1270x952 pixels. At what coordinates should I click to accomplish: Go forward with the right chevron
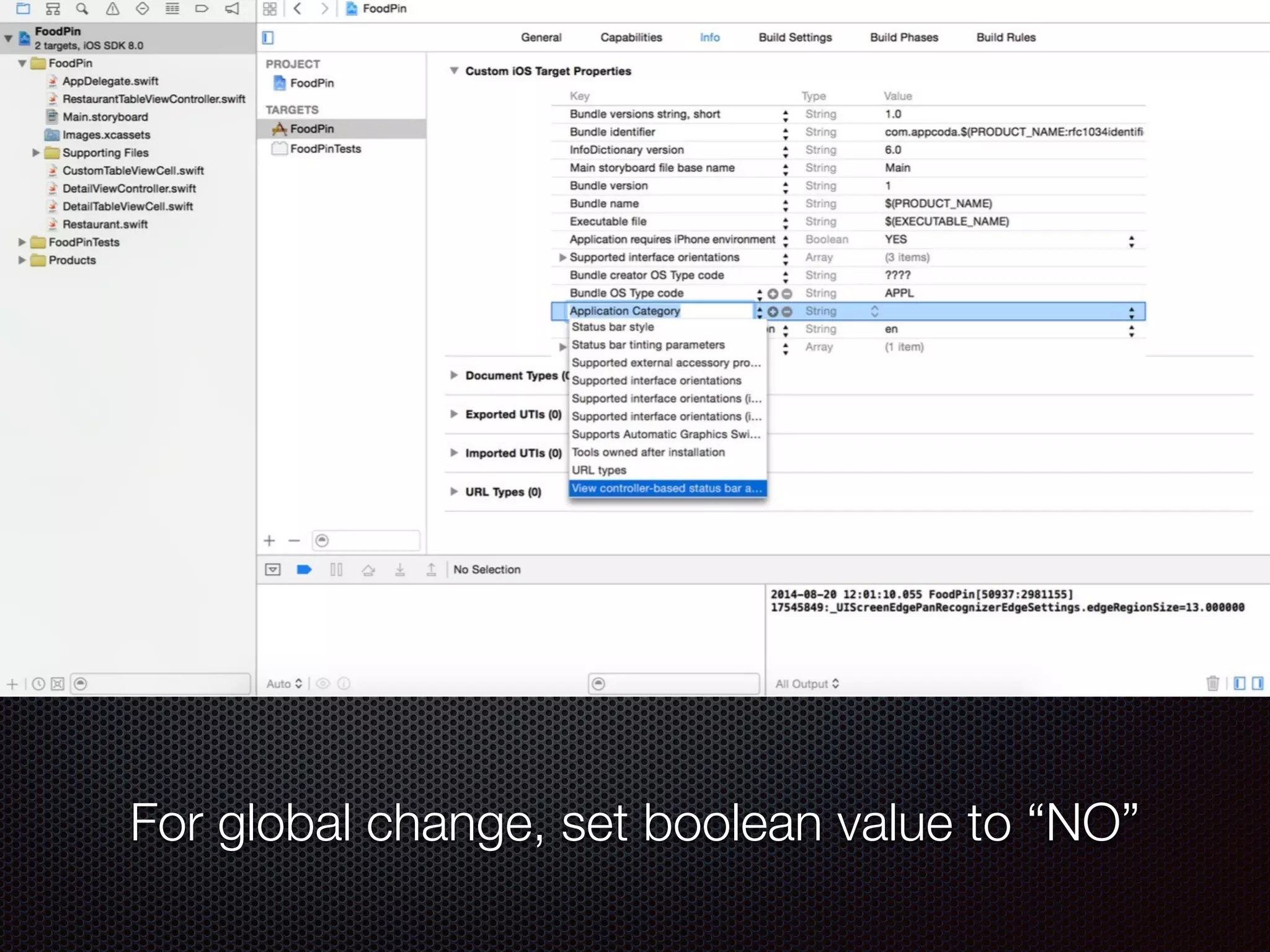point(324,9)
